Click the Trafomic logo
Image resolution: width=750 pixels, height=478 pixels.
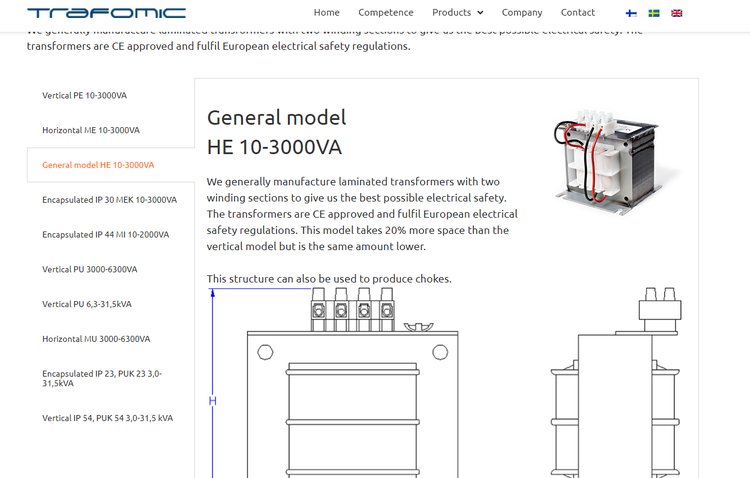coord(106,13)
